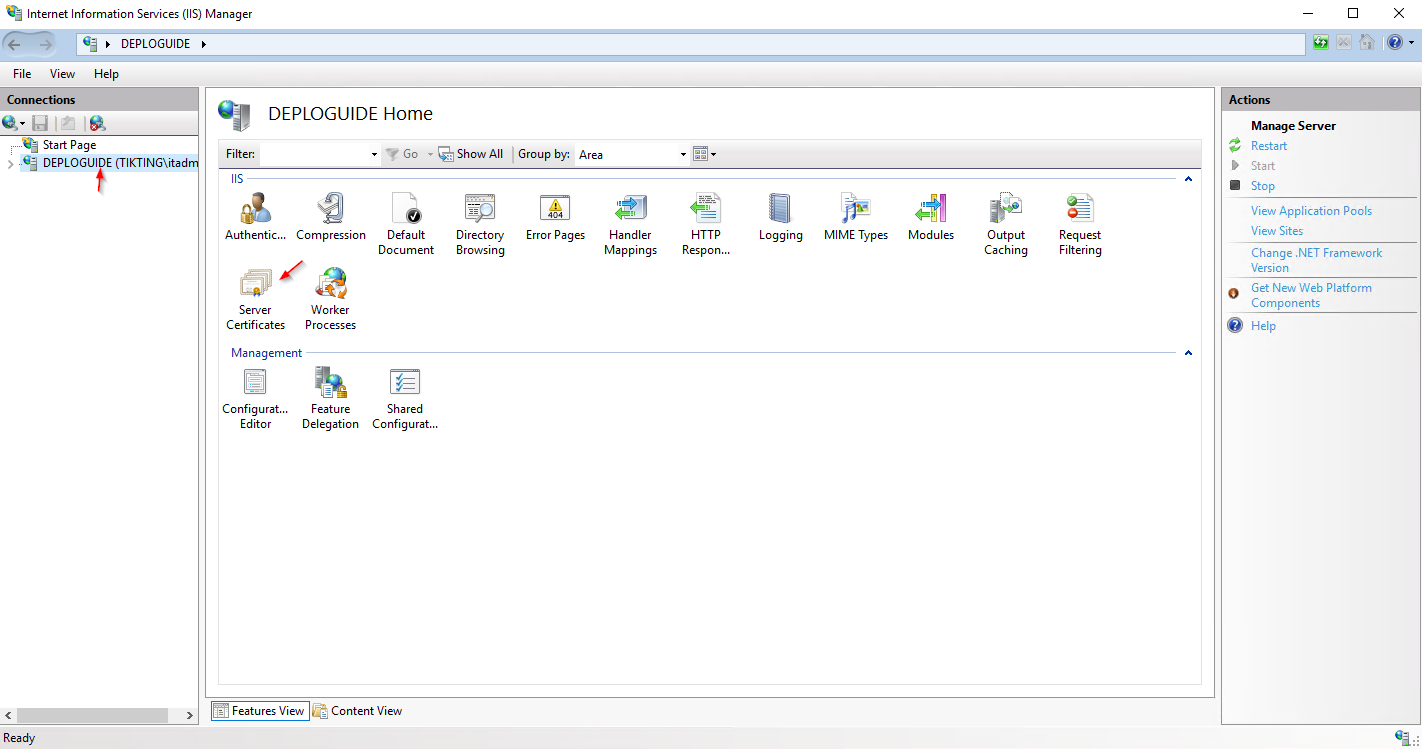Open the Authentication feature icon
This screenshot has height=749, width=1422.
[x=255, y=210]
